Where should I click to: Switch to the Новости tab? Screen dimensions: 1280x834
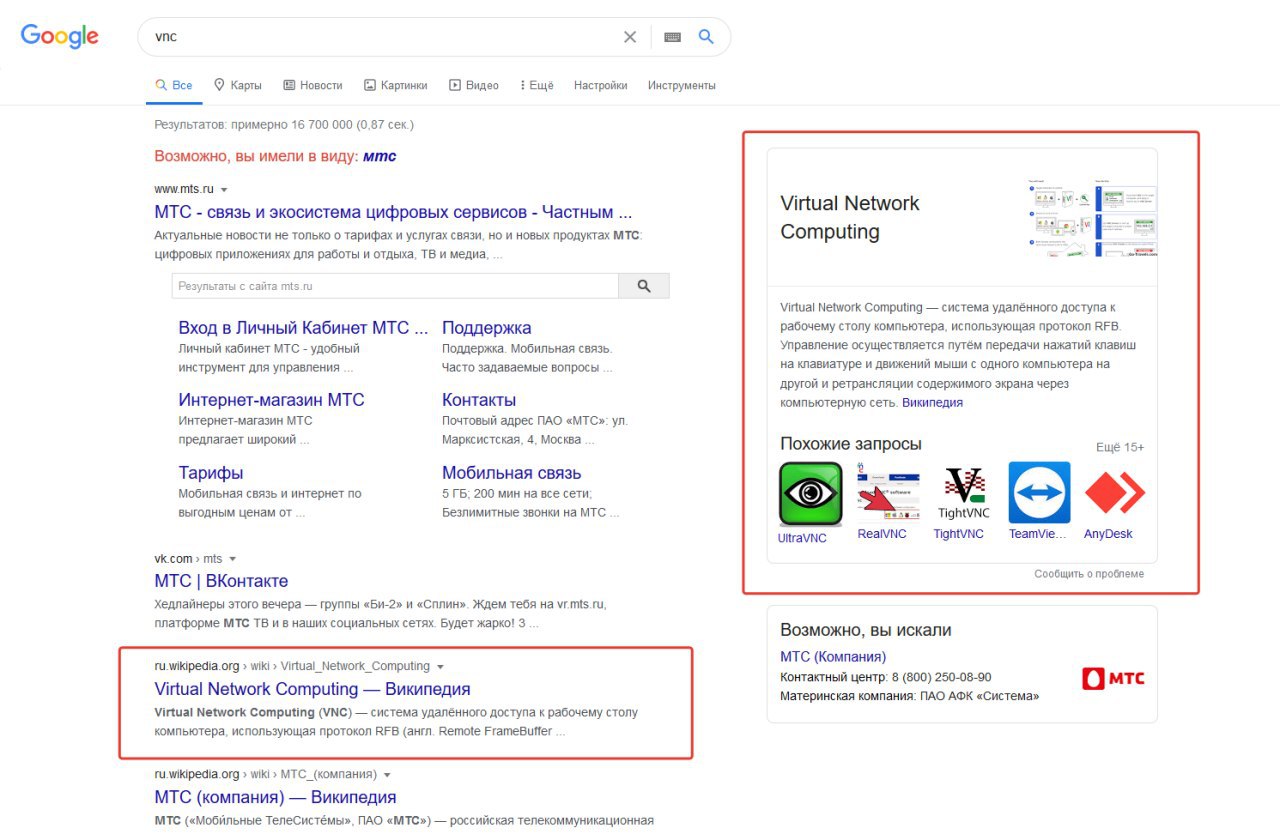tap(313, 85)
